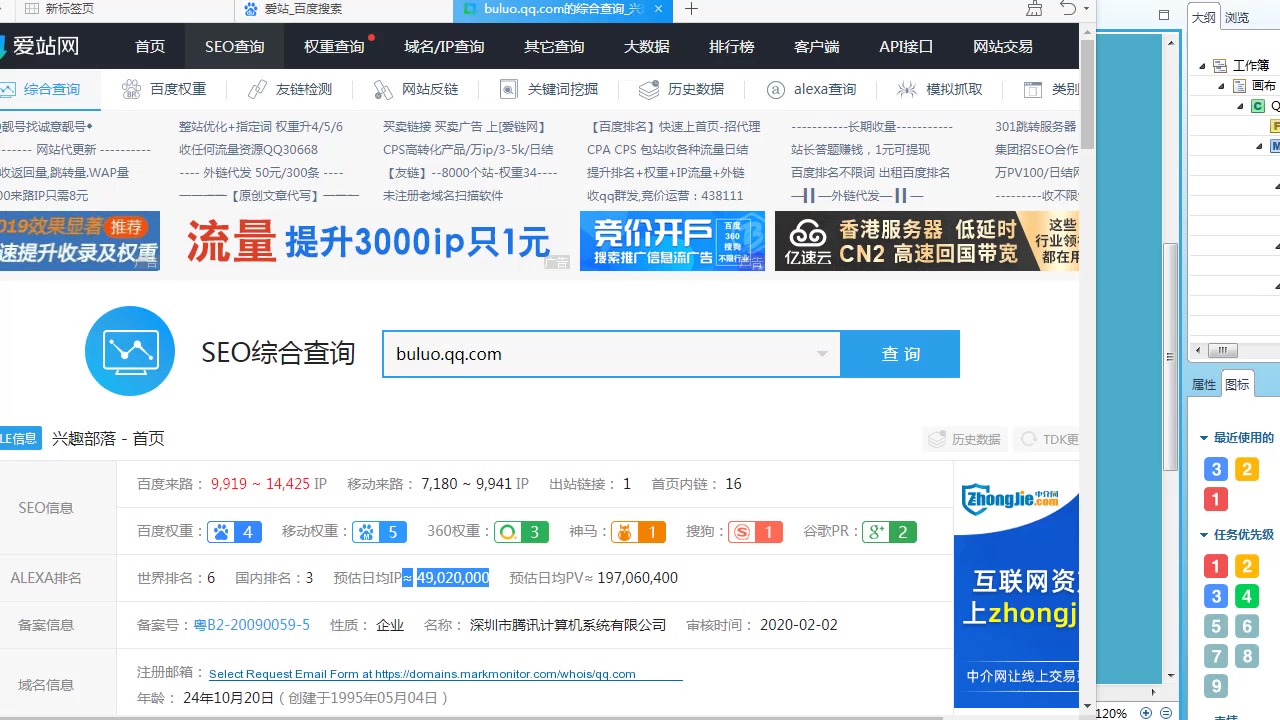Click the blue 查询 search button
This screenshot has height=720, width=1280.
point(900,354)
